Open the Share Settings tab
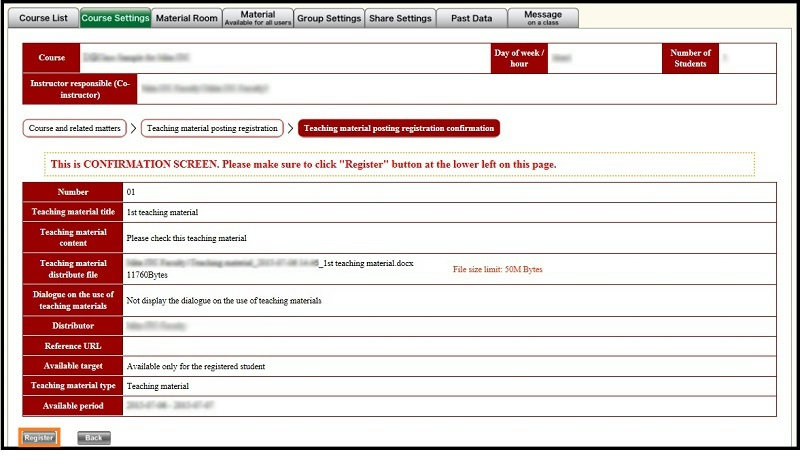Screen dimensions: 800x461 point(400,18)
